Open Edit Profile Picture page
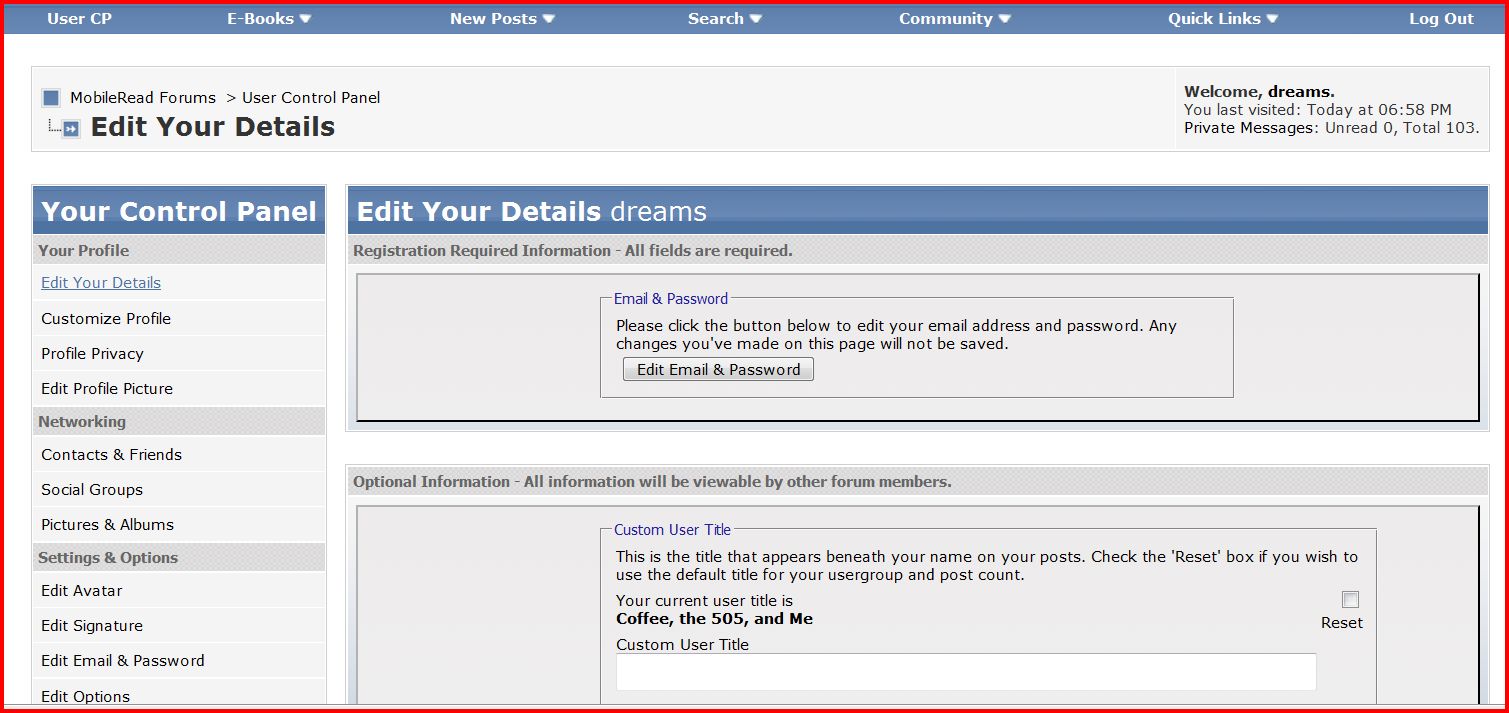Image resolution: width=1509 pixels, height=713 pixels. (x=107, y=389)
